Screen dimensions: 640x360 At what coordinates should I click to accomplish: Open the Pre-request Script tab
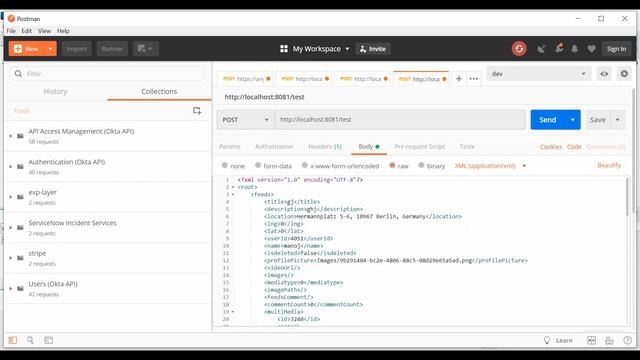click(420, 147)
